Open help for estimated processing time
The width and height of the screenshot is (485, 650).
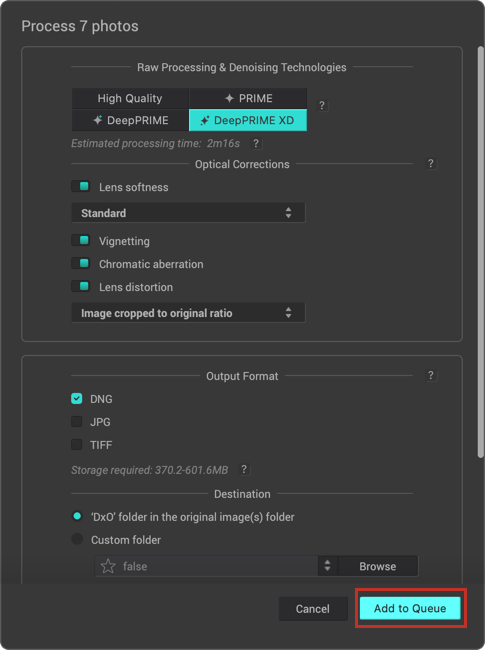tap(256, 143)
